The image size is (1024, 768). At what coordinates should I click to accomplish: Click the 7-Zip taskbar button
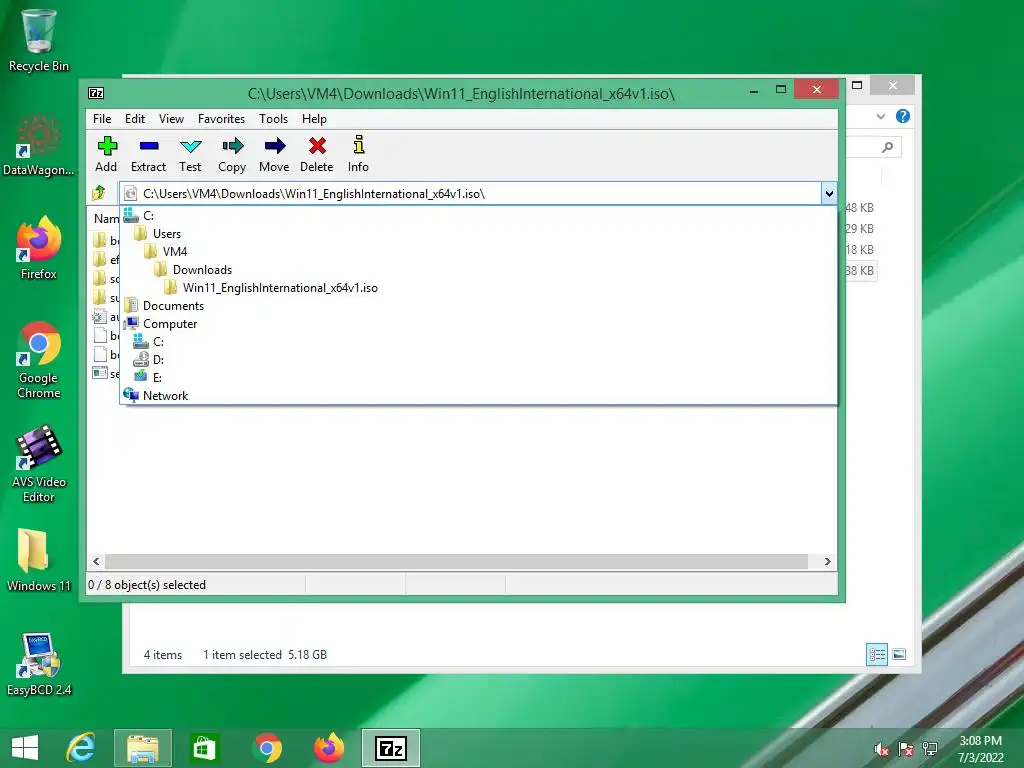(x=391, y=748)
